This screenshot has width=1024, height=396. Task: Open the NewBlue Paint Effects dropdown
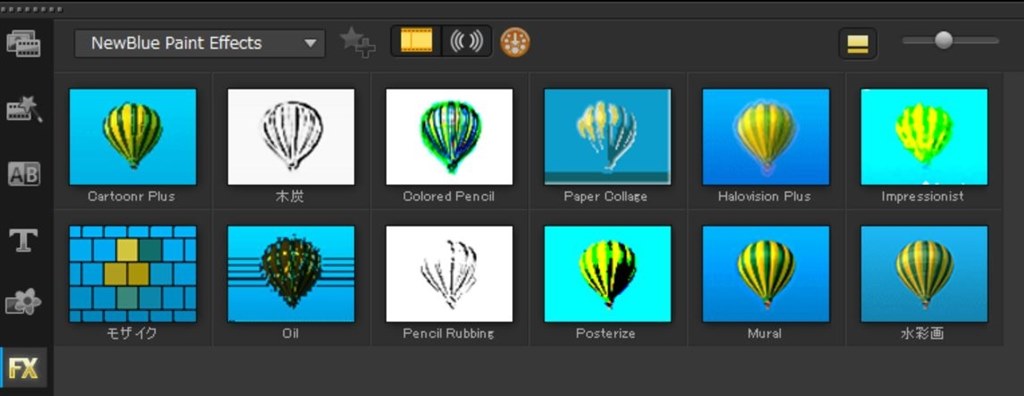200,44
